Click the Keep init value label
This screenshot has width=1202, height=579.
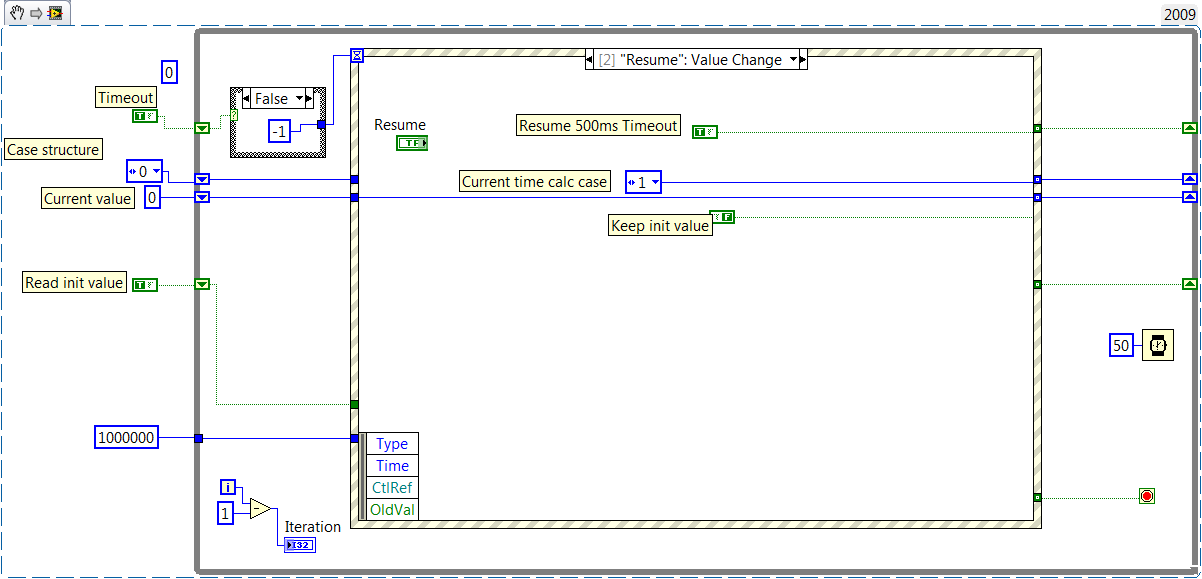[x=660, y=226]
